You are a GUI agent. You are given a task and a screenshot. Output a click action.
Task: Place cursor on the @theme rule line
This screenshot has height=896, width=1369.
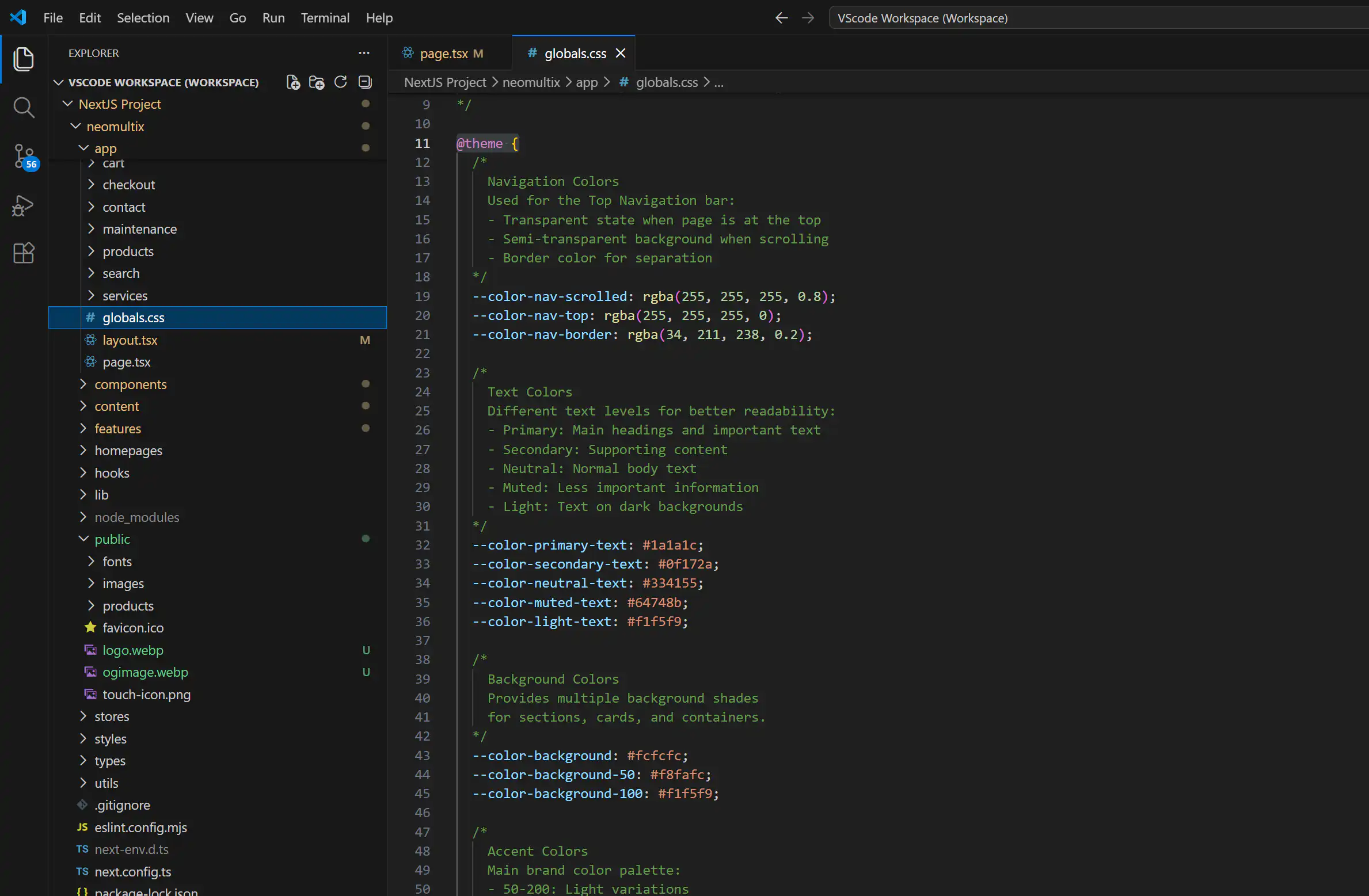tap(488, 143)
